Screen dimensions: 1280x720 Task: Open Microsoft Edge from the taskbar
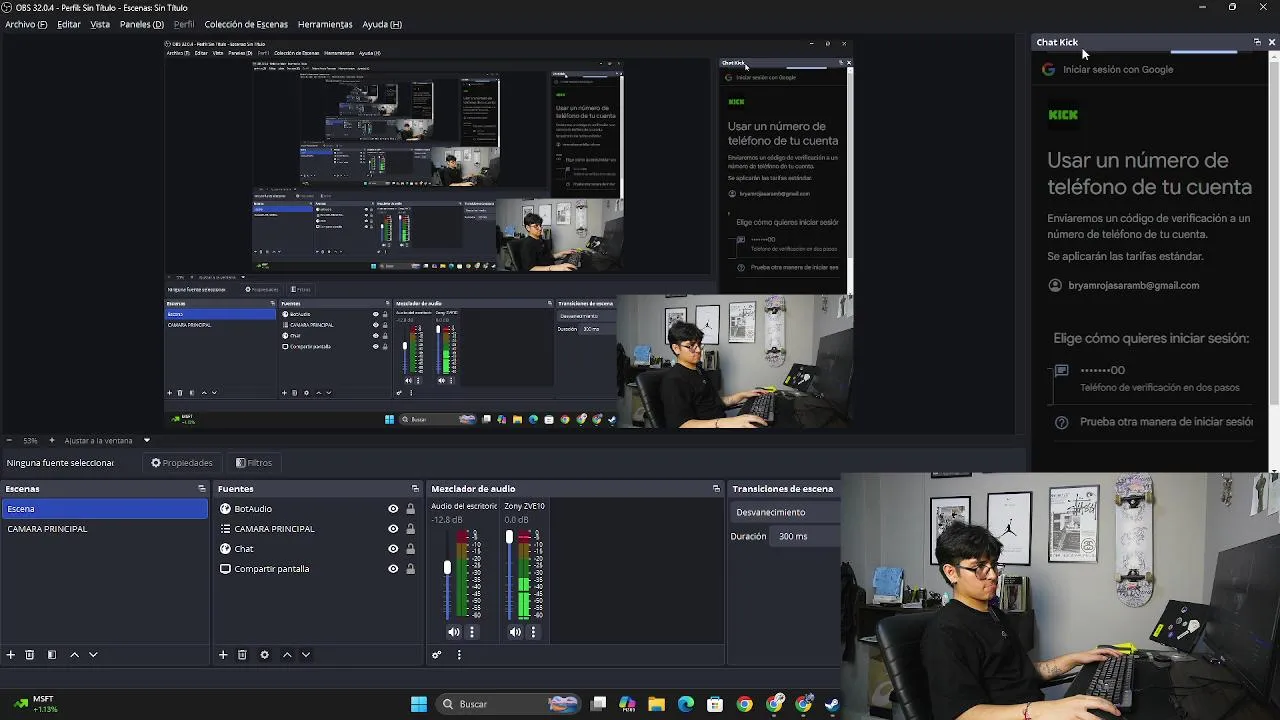[x=686, y=704]
